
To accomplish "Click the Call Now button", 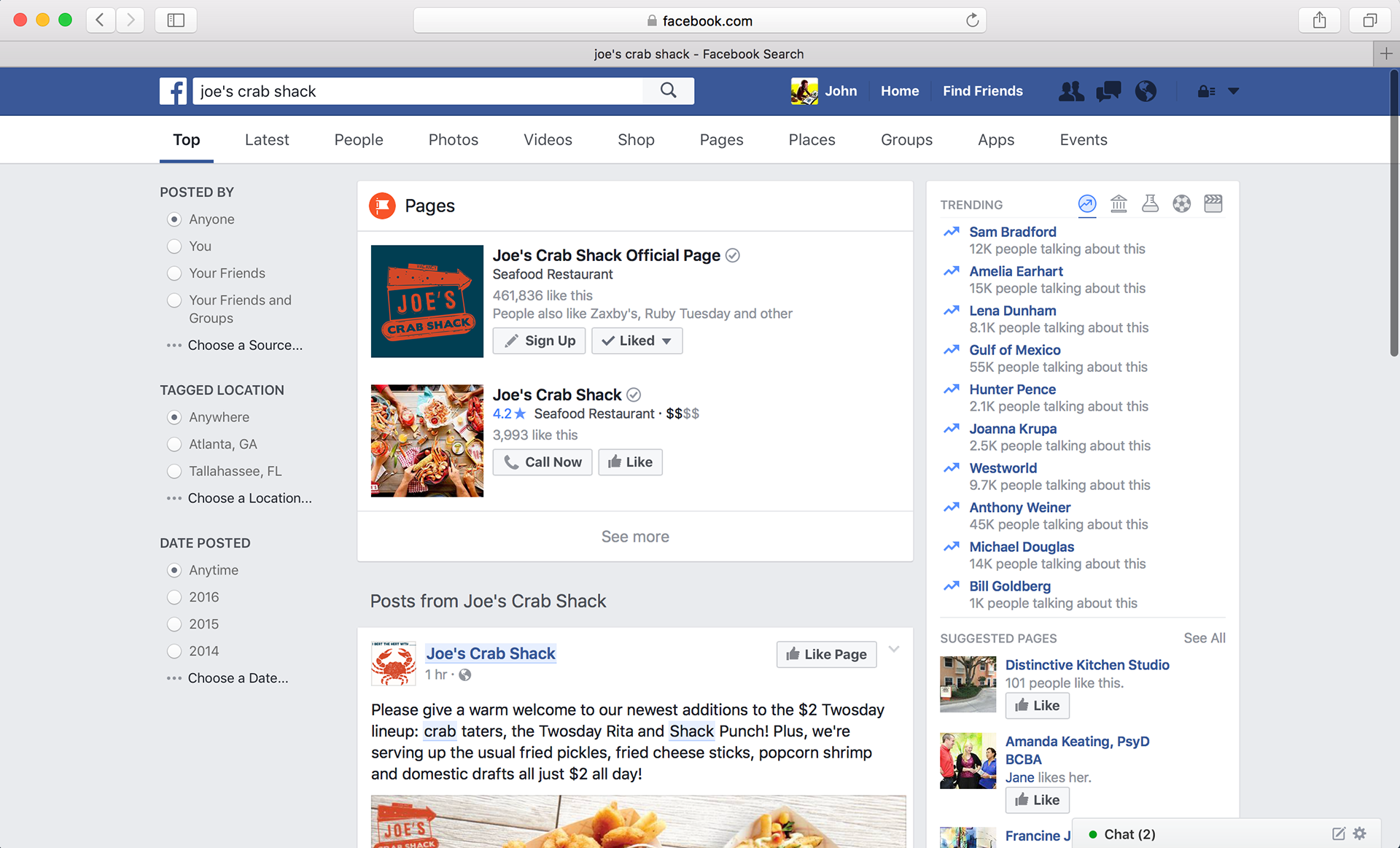I will click(x=542, y=462).
